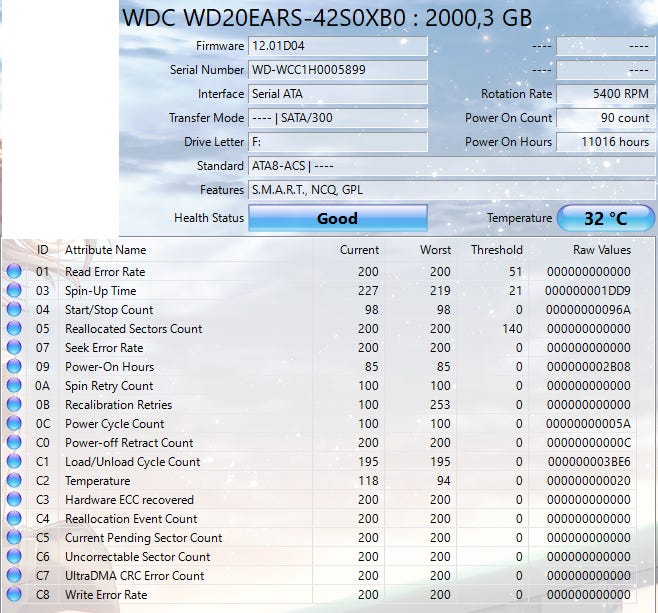Click raw value 000000003BE6

(x=589, y=462)
